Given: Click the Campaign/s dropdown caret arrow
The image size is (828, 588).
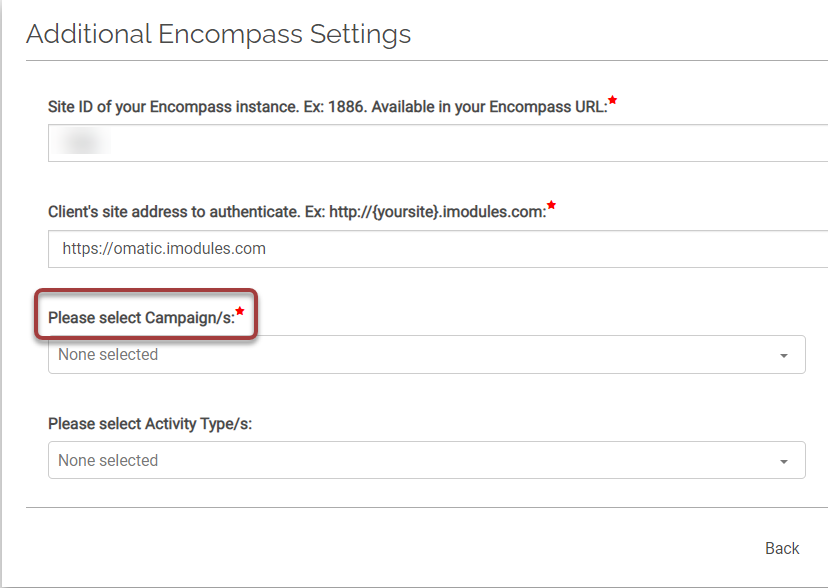Looking at the screenshot, I should click(x=784, y=356).
